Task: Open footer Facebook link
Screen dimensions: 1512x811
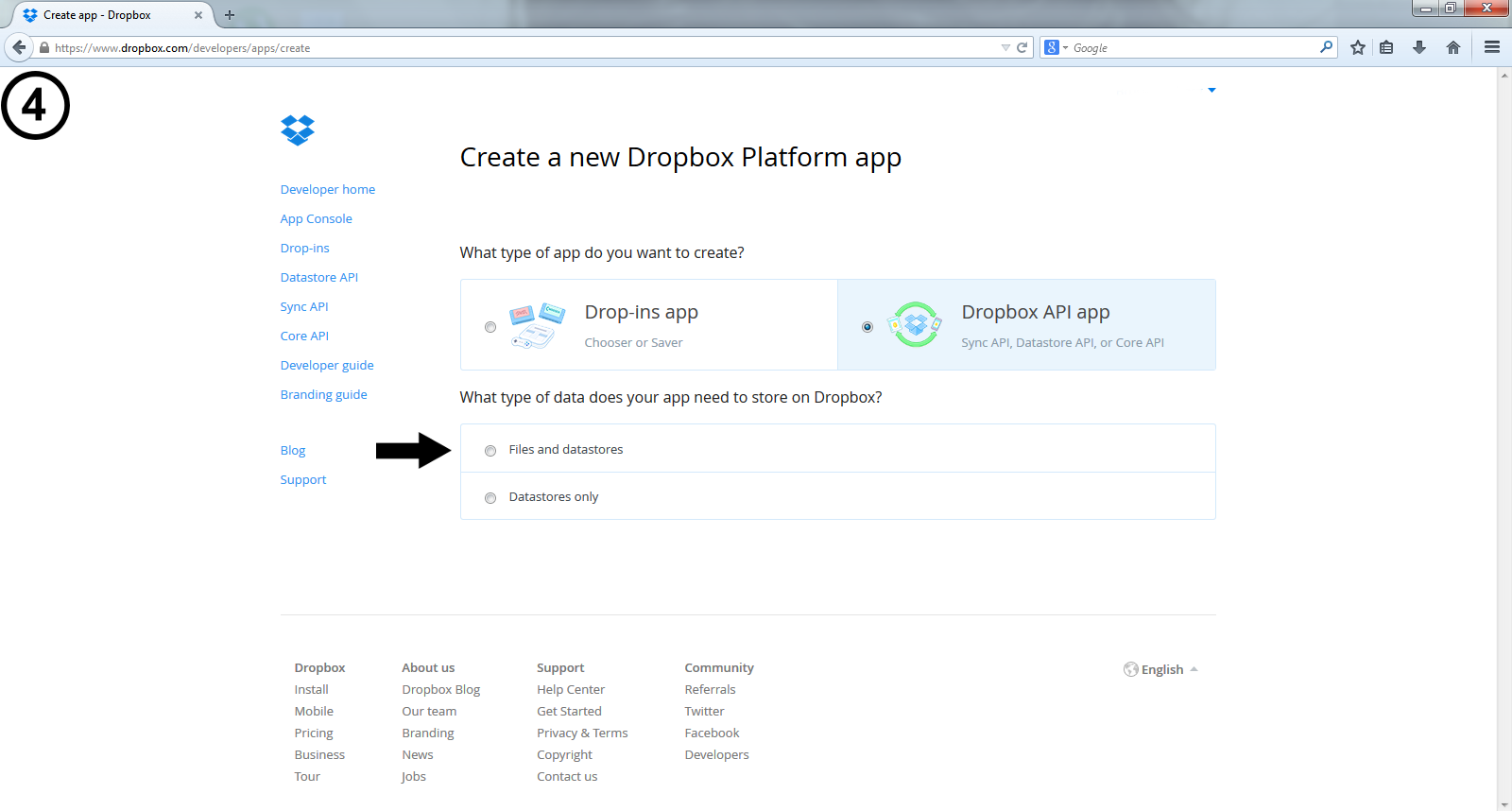Action: tap(713, 733)
